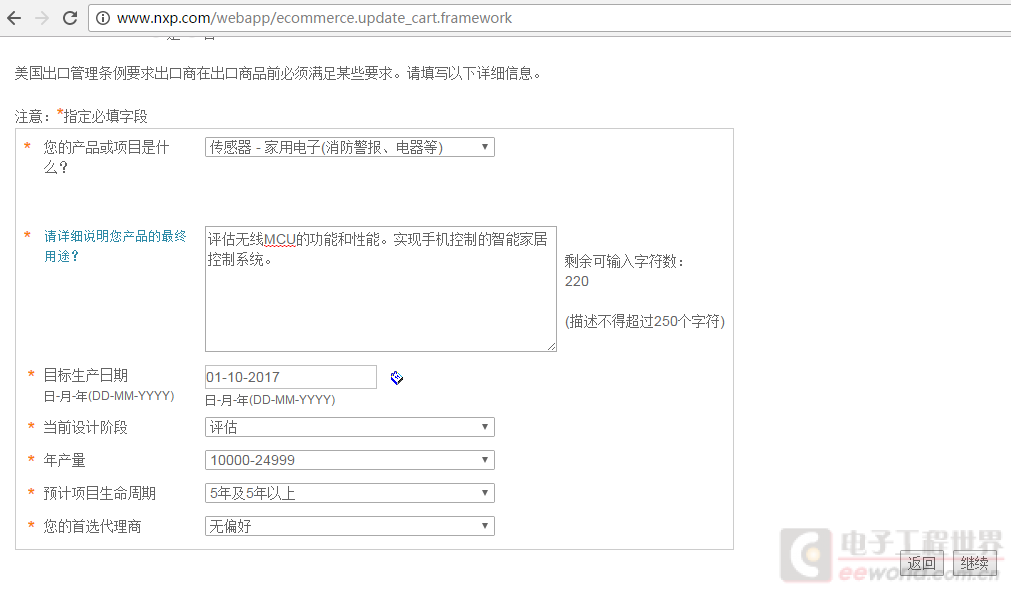Click the date format hint below the date field
Image resolution: width=1011 pixels, height=590 pixels.
click(270, 400)
